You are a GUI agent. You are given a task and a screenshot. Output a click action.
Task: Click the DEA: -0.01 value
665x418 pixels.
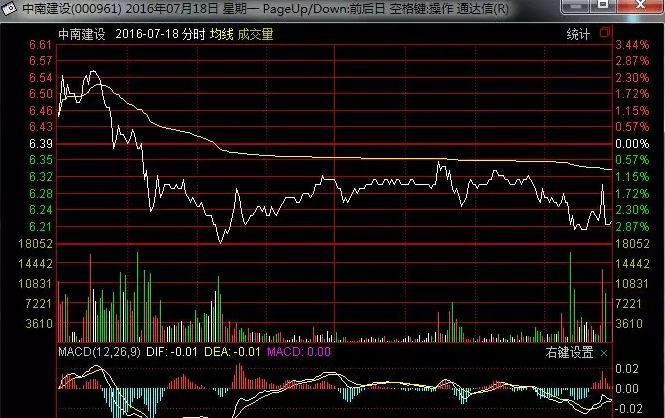coord(232,352)
